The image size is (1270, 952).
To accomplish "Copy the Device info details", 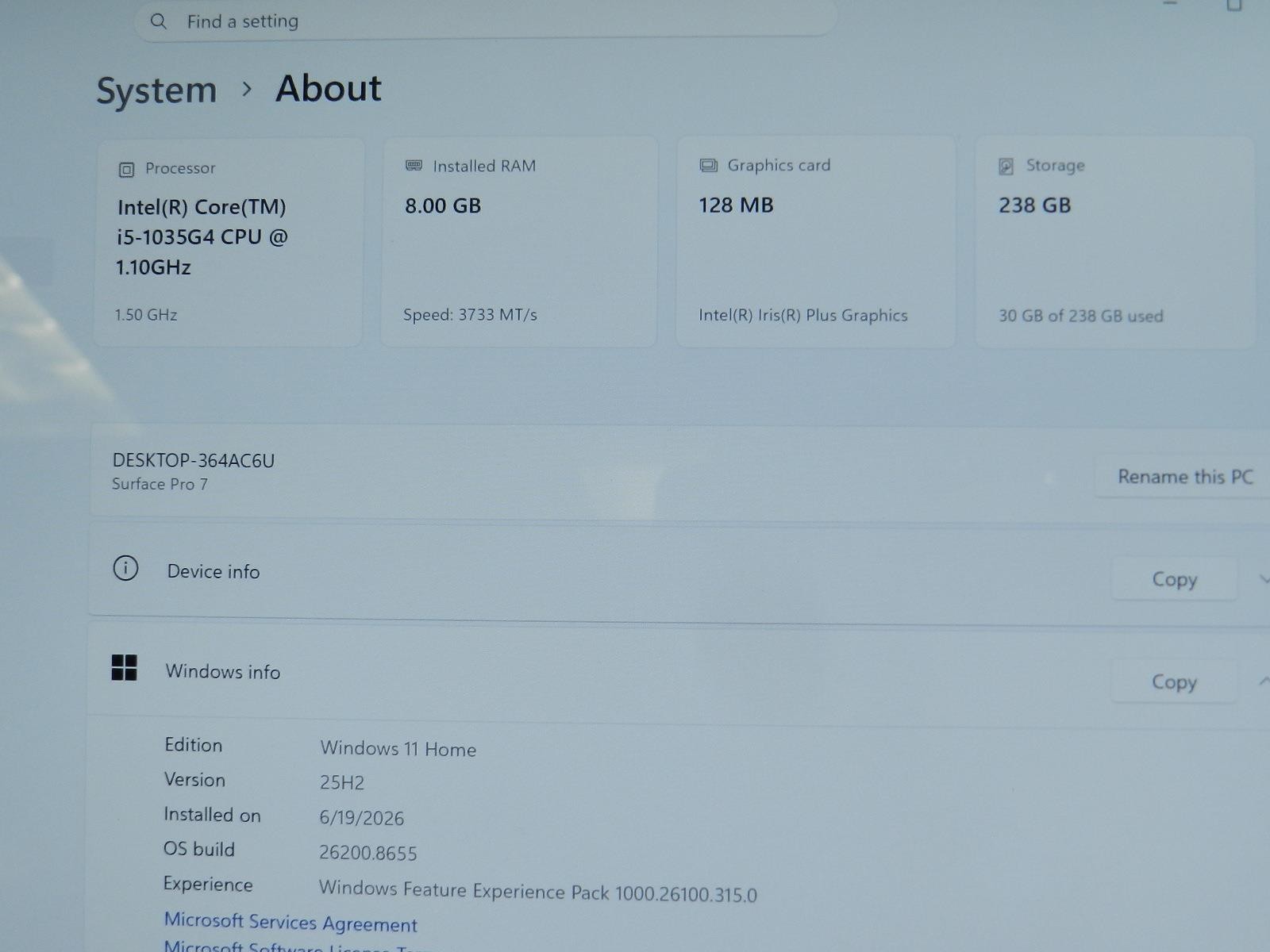I will [x=1174, y=579].
